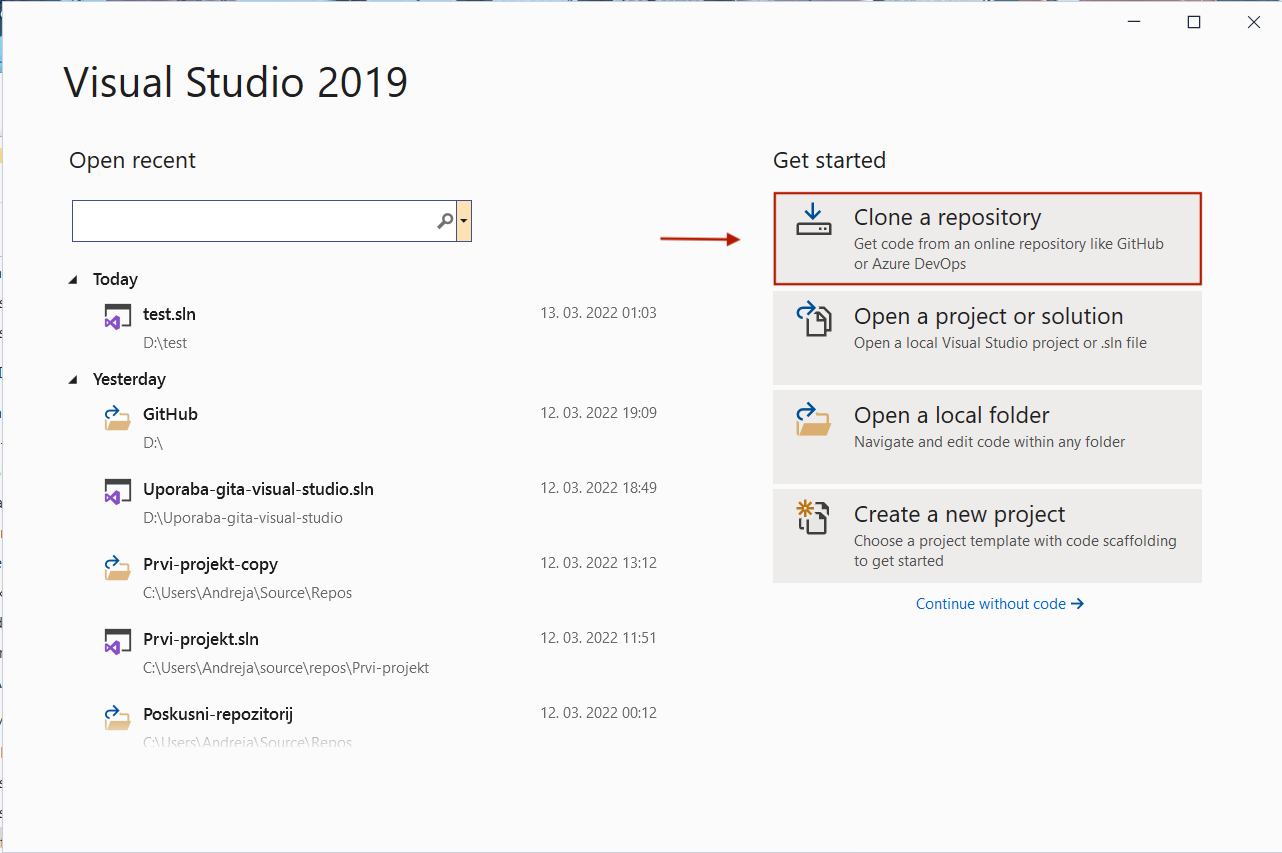Click the Uporaba-gita-visual-studio.sln solution icon
1282x853 pixels.
click(118, 494)
